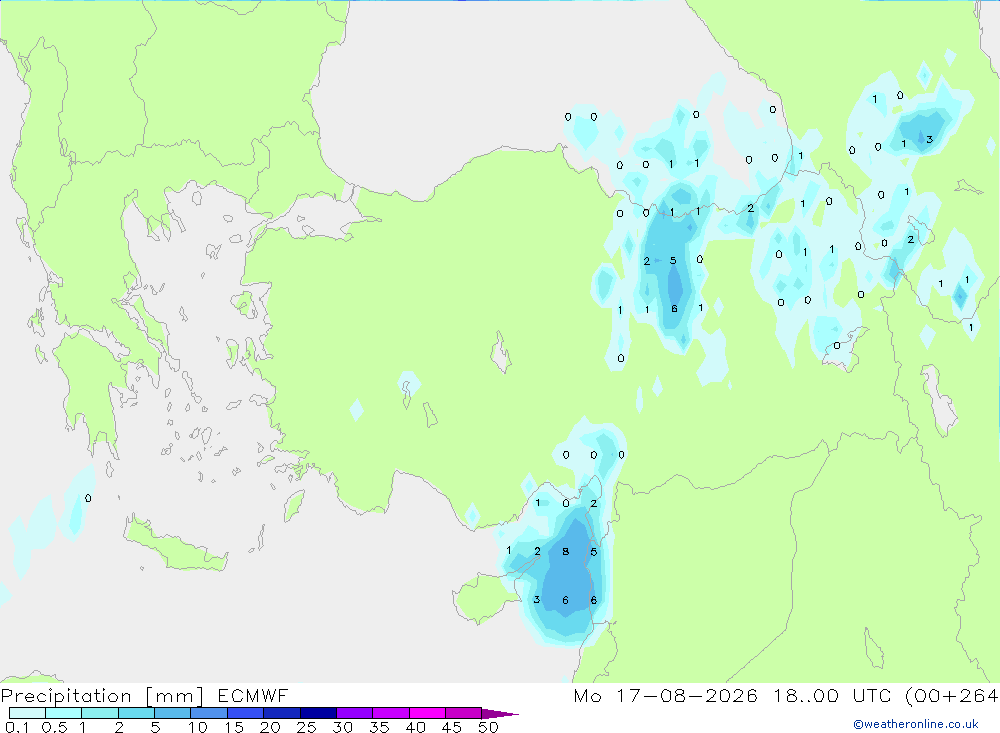The image size is (1000, 733).
Task: Click the '18..00 UTC' time text
Action: (x=834, y=695)
